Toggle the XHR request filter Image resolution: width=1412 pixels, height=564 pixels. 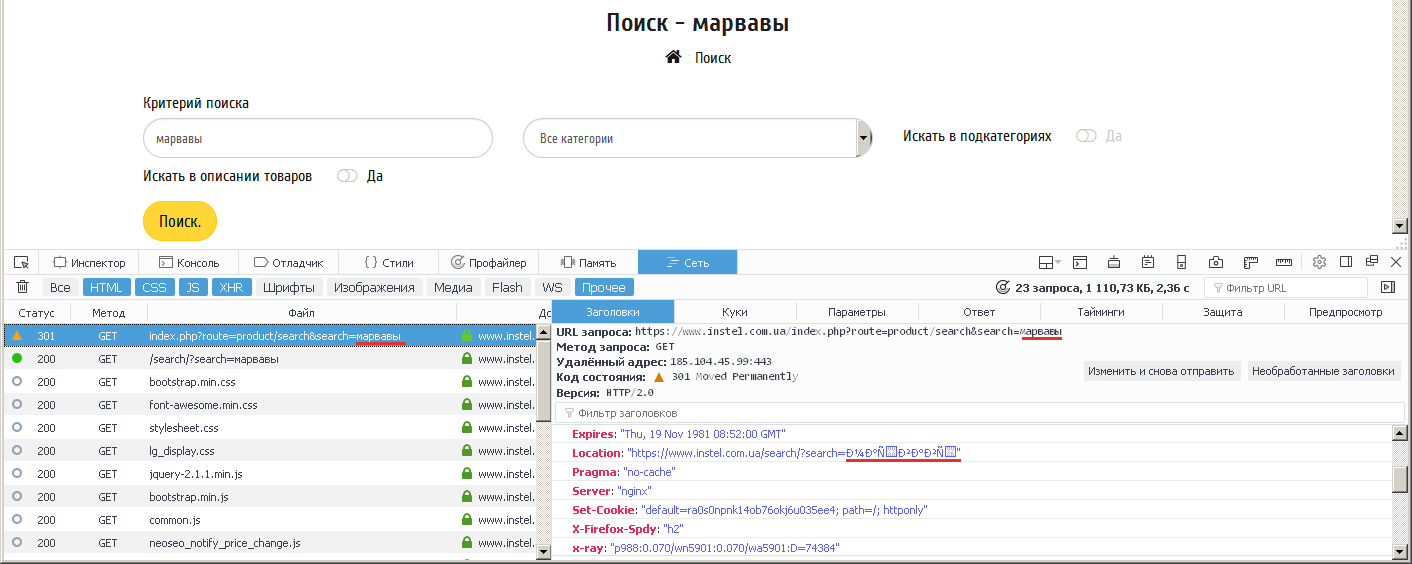pyautogui.click(x=231, y=287)
